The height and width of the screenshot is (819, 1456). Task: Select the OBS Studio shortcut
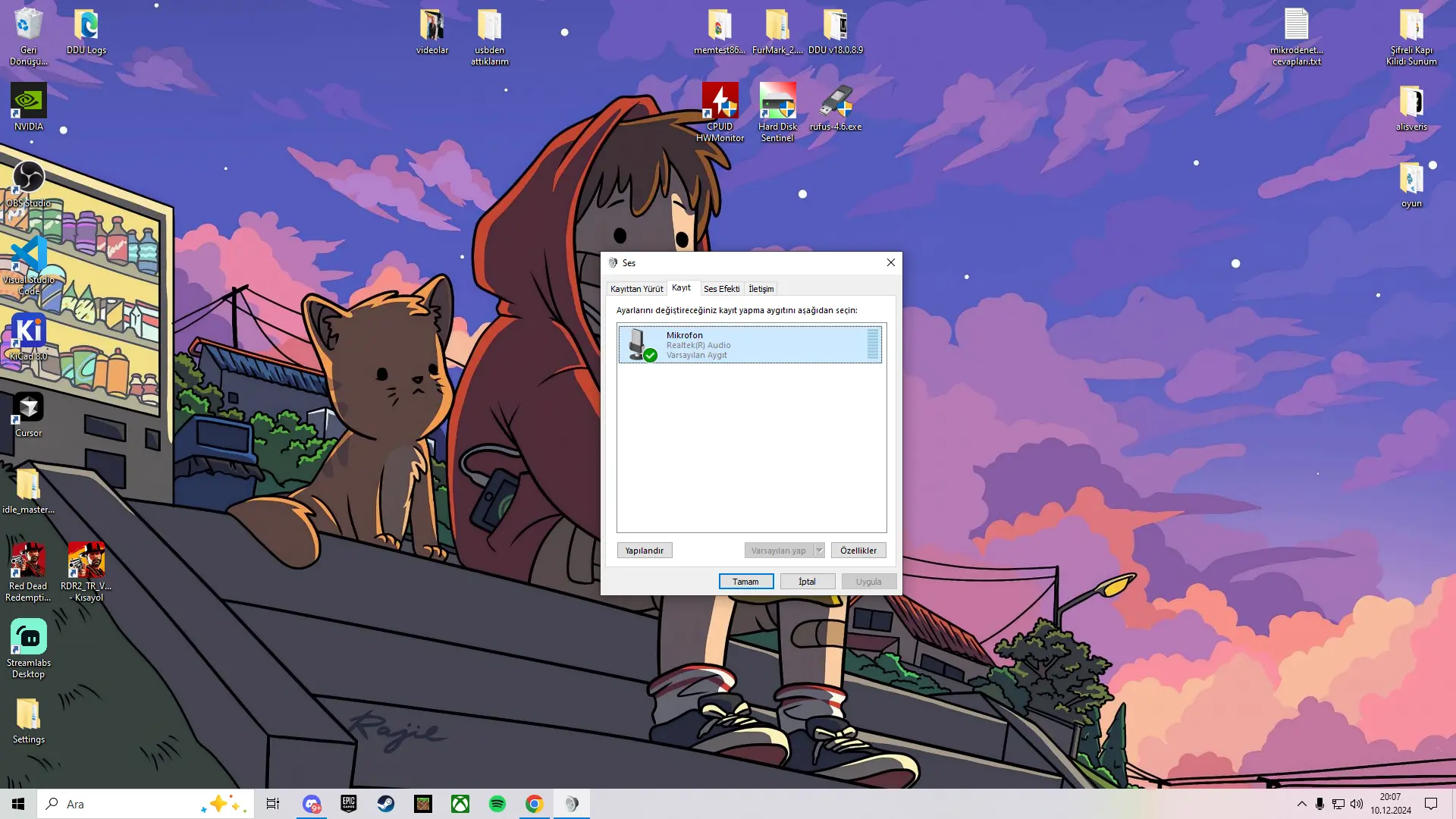tap(28, 184)
